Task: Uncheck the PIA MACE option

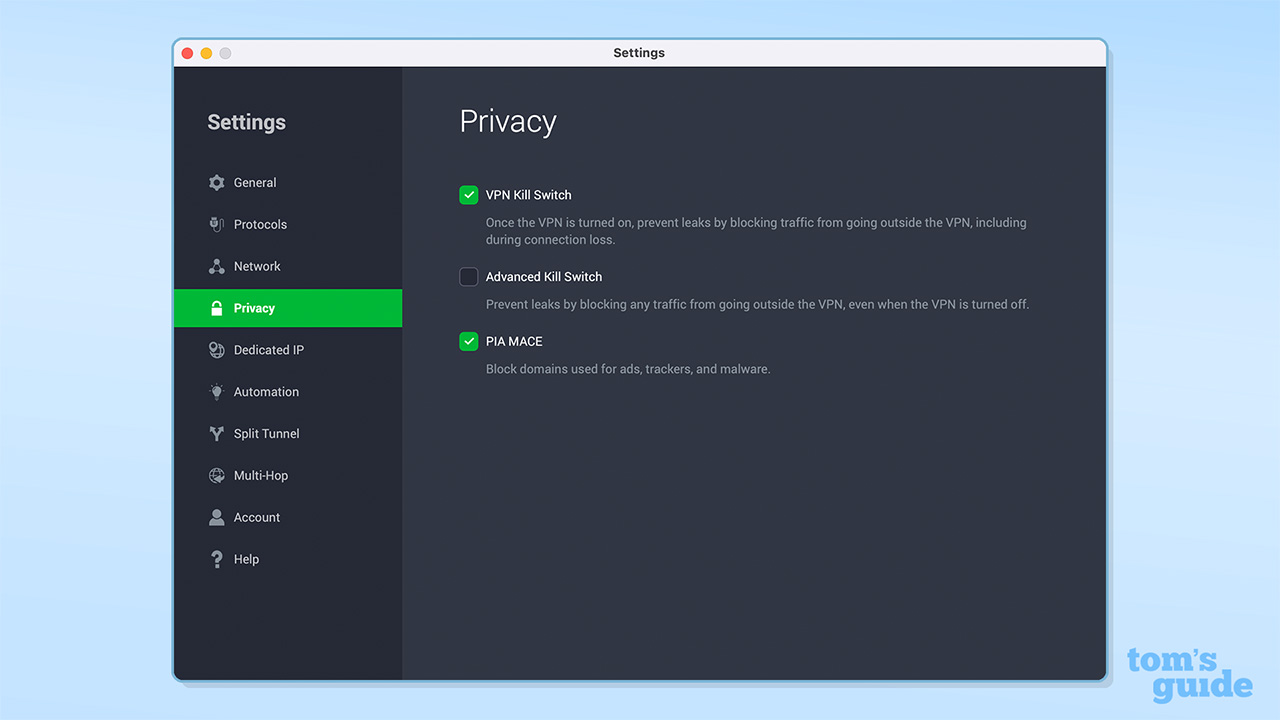Action: [x=468, y=341]
